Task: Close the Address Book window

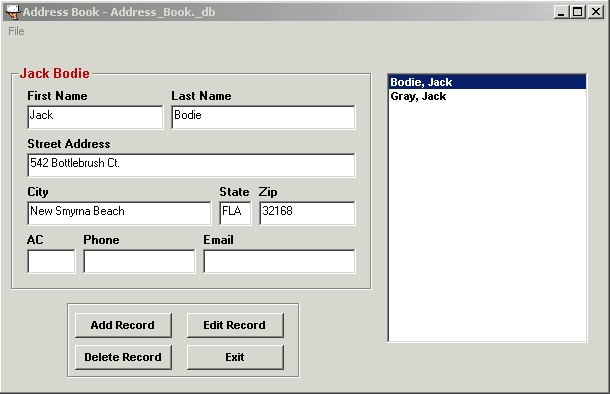Action: [596, 12]
